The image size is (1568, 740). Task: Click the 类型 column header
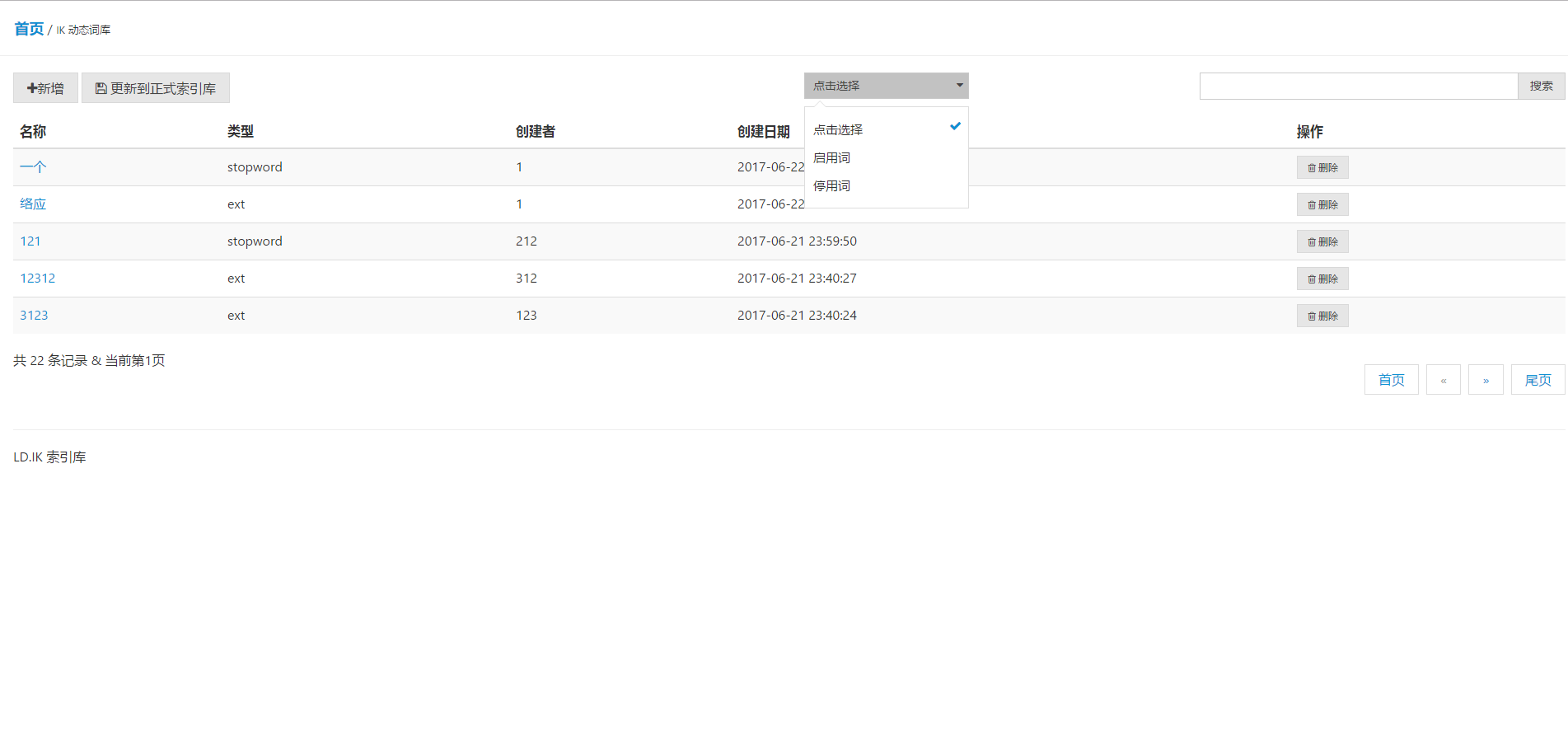pyautogui.click(x=241, y=132)
